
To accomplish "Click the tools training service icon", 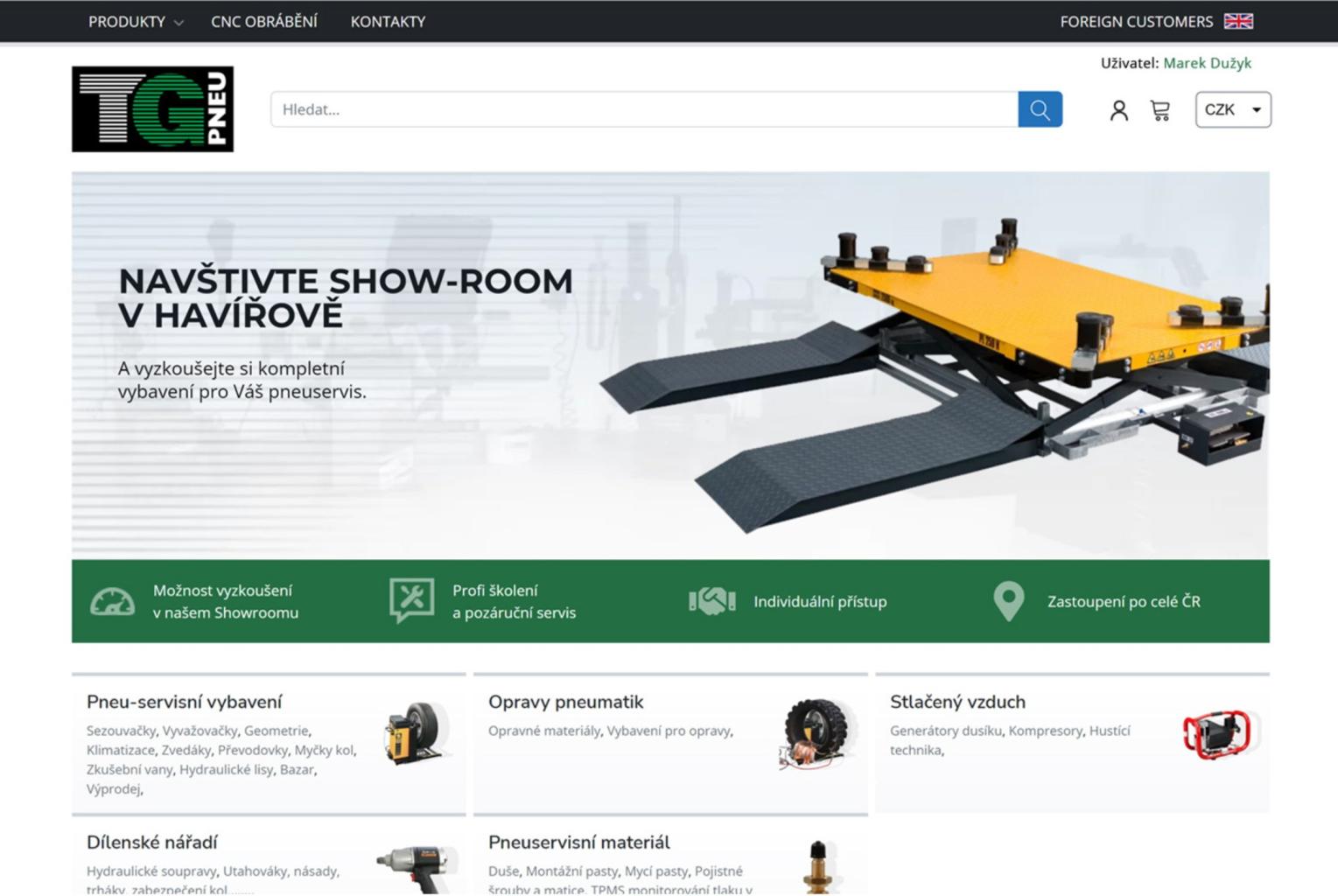I will [411, 600].
